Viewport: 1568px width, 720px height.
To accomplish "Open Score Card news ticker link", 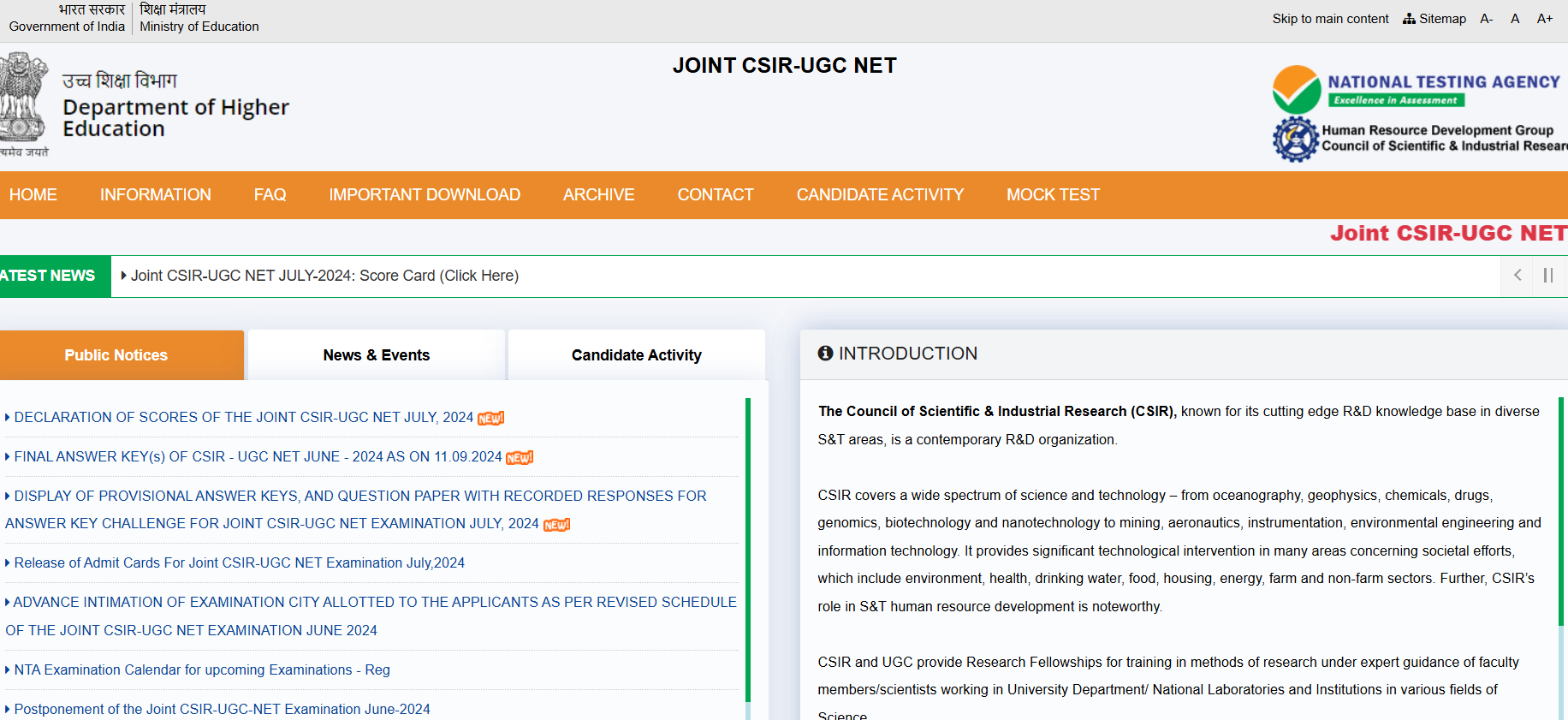I will (324, 276).
